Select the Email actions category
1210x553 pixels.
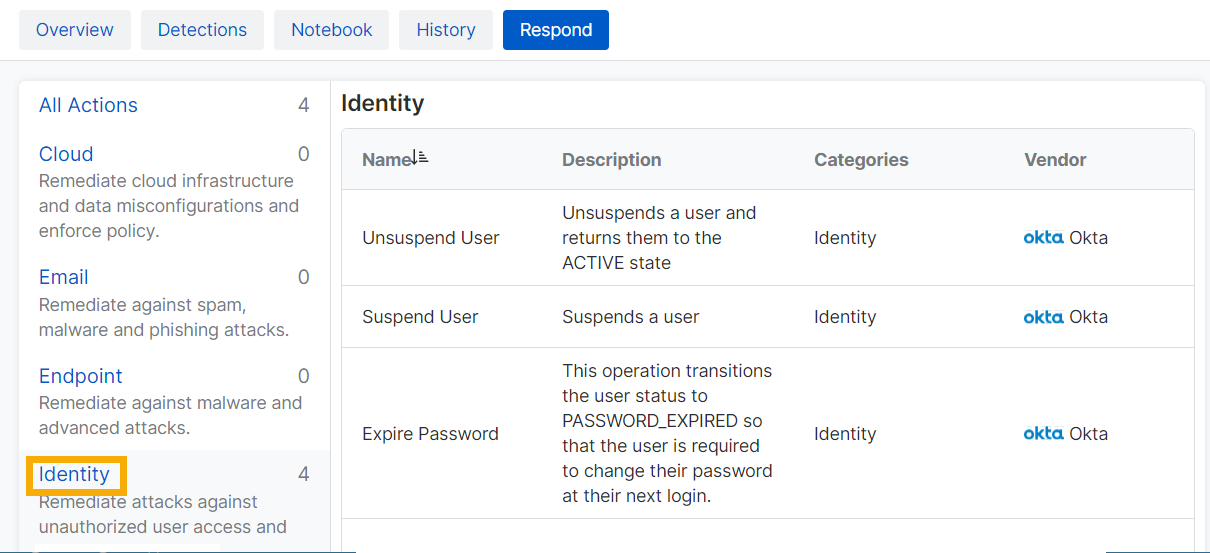pos(64,277)
